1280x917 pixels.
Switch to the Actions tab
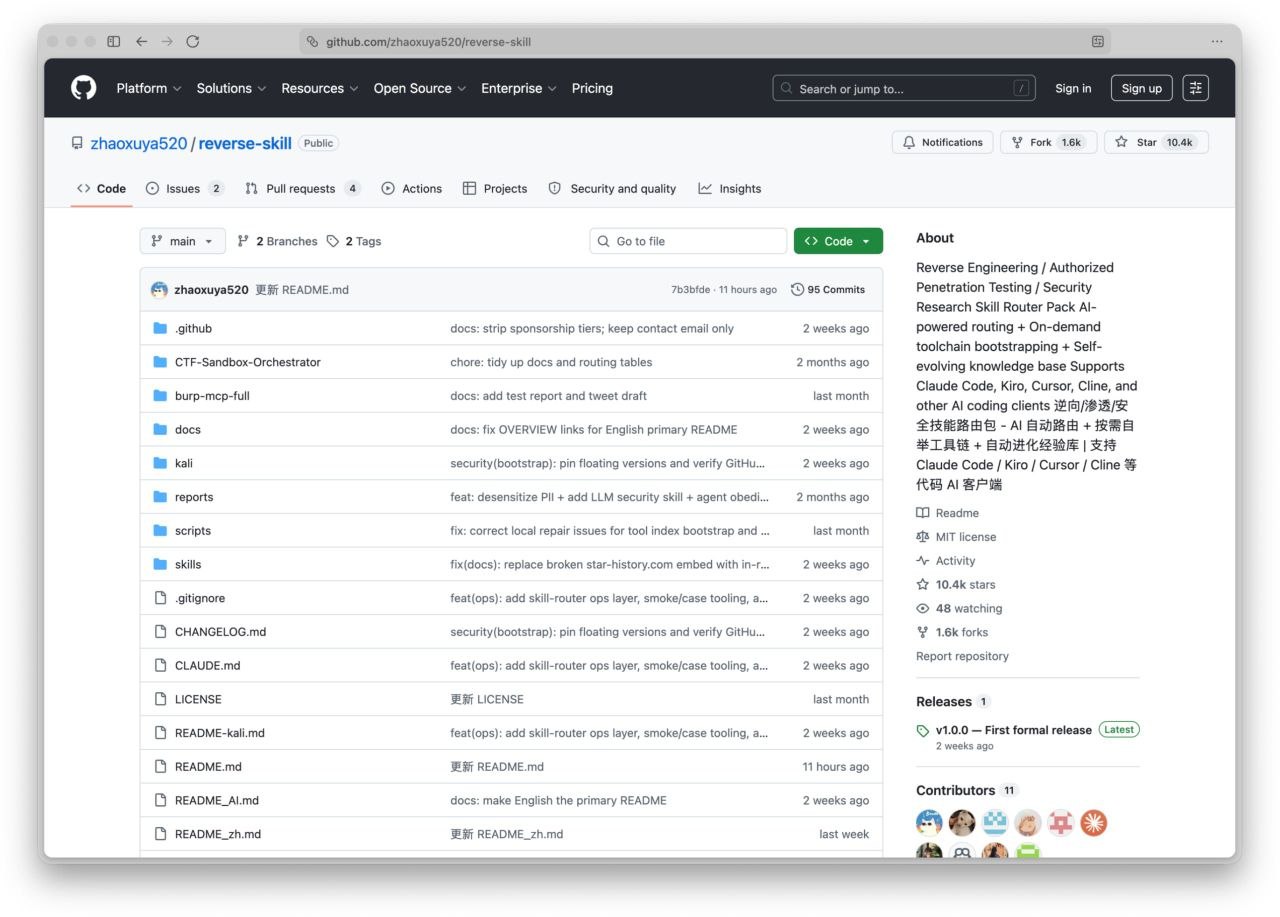412,188
